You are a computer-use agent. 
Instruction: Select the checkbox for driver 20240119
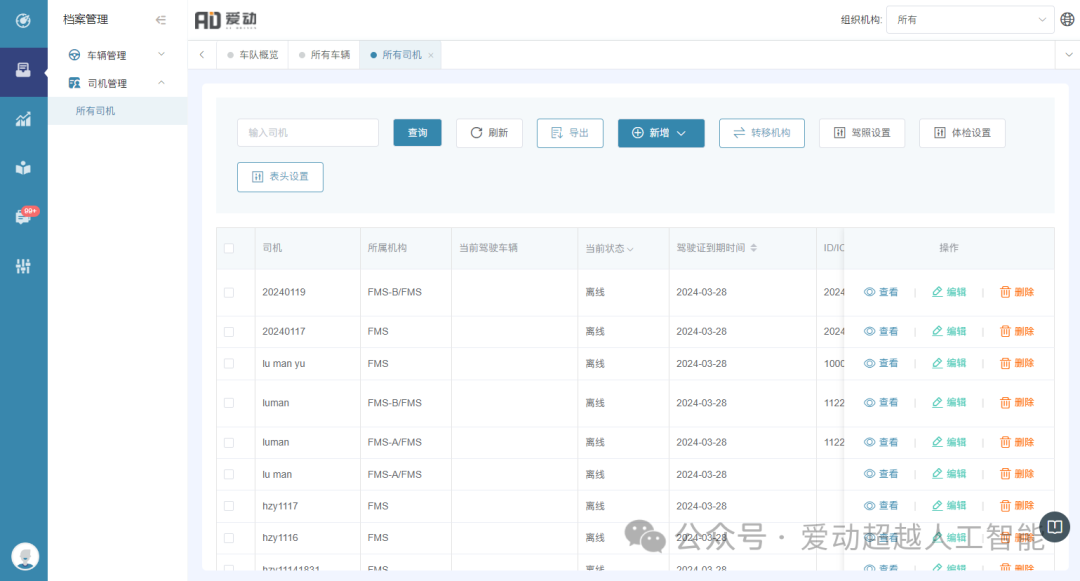tap(229, 292)
